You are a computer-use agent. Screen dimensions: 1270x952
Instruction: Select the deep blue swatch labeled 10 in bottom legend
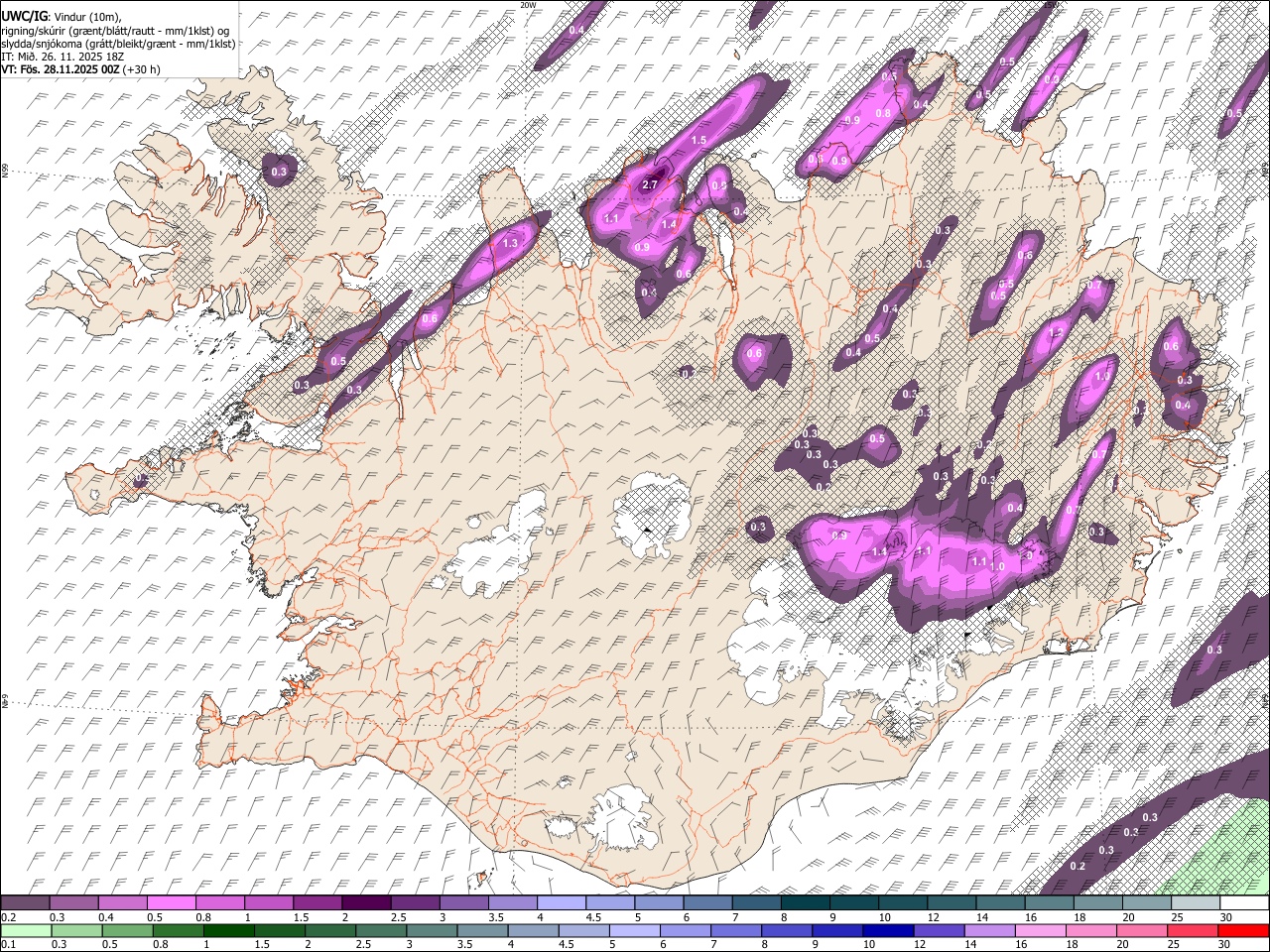point(887,930)
